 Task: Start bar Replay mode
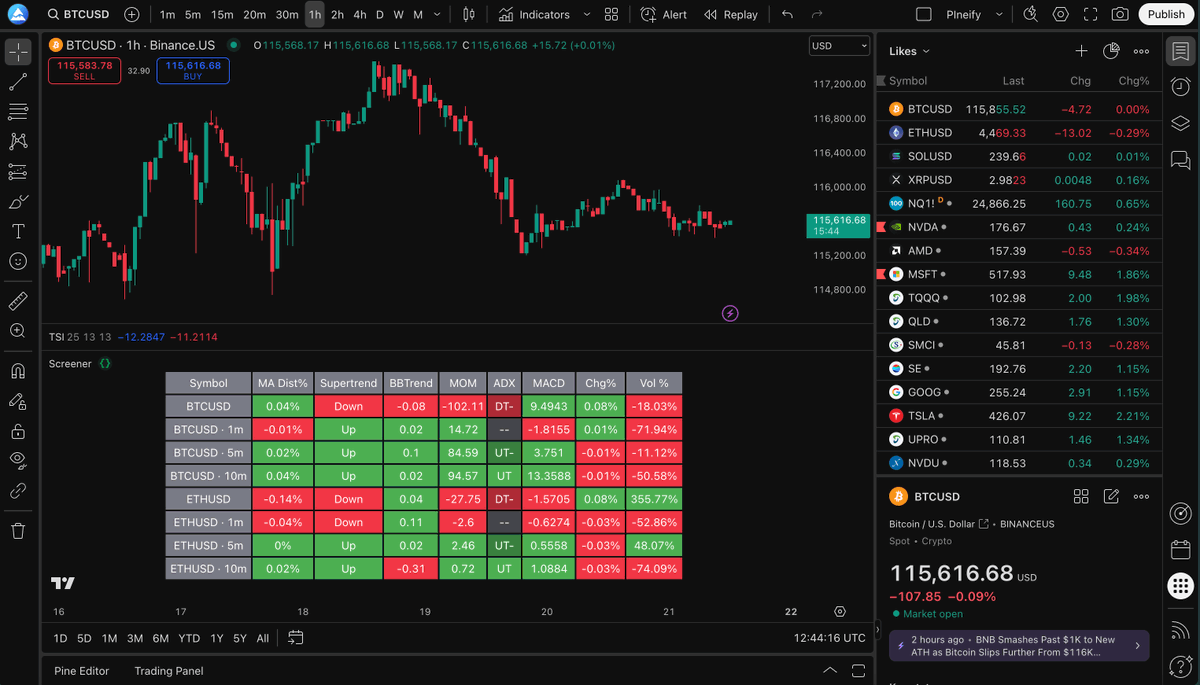(731, 14)
